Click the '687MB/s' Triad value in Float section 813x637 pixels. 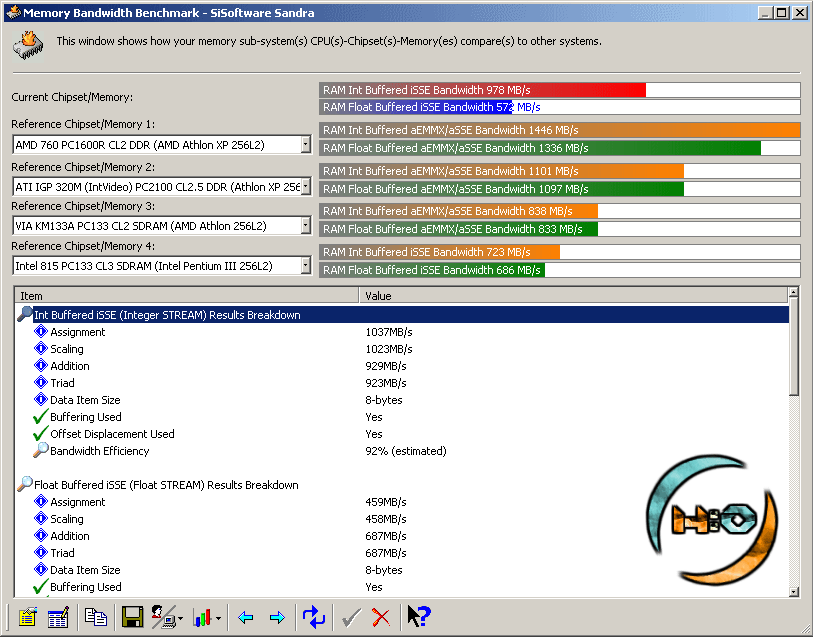click(x=386, y=553)
